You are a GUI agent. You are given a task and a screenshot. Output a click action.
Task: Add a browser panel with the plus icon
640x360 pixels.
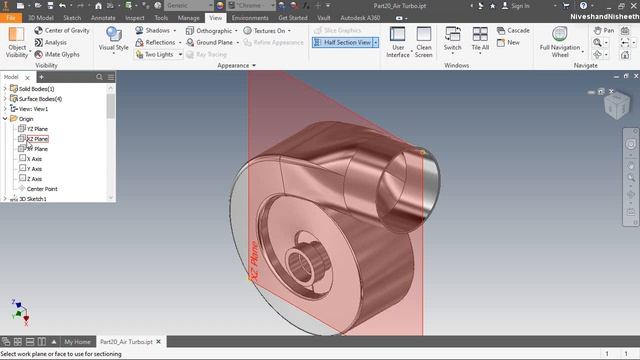(41, 77)
